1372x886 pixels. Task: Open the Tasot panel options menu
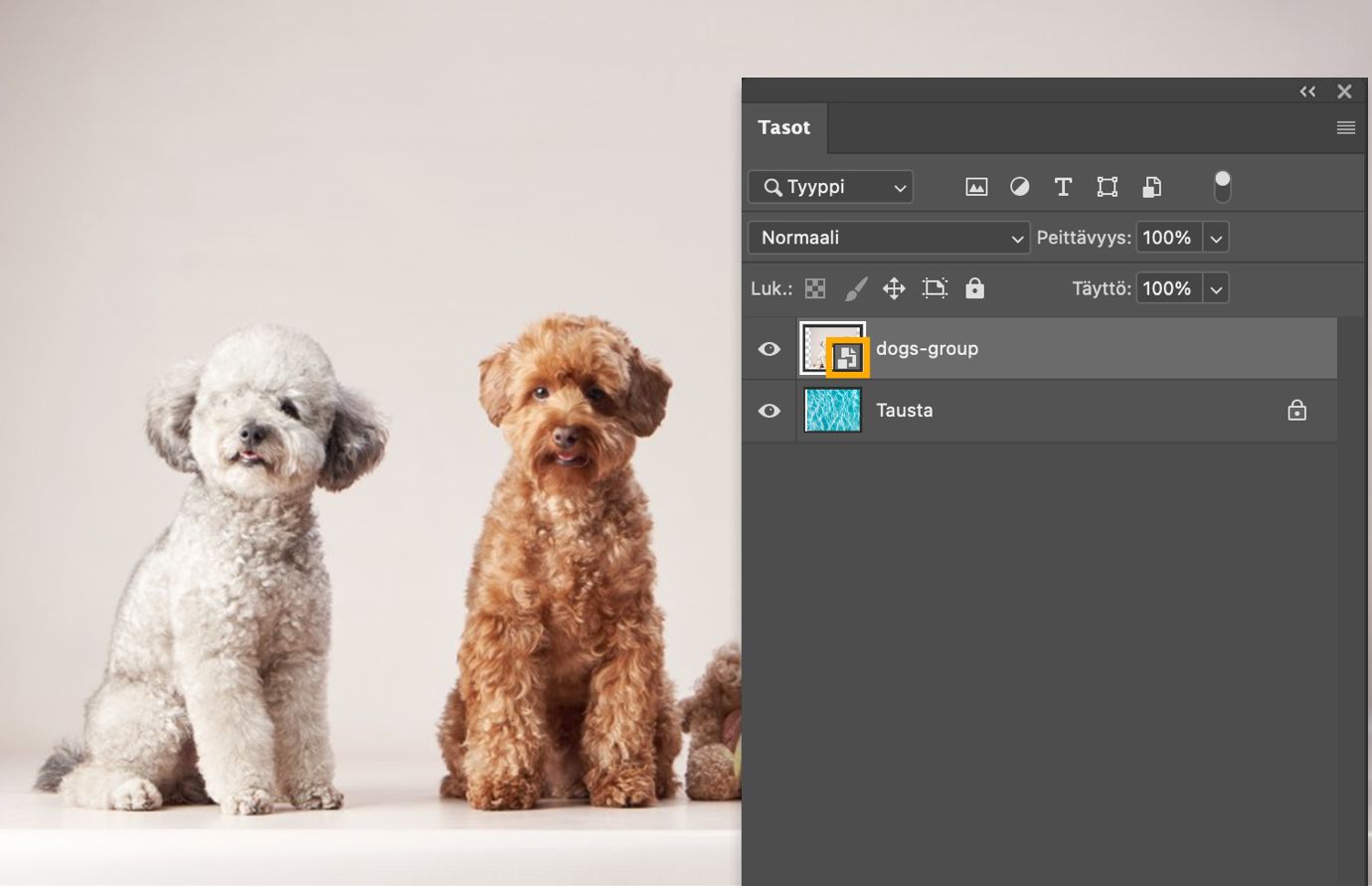pos(1346,127)
